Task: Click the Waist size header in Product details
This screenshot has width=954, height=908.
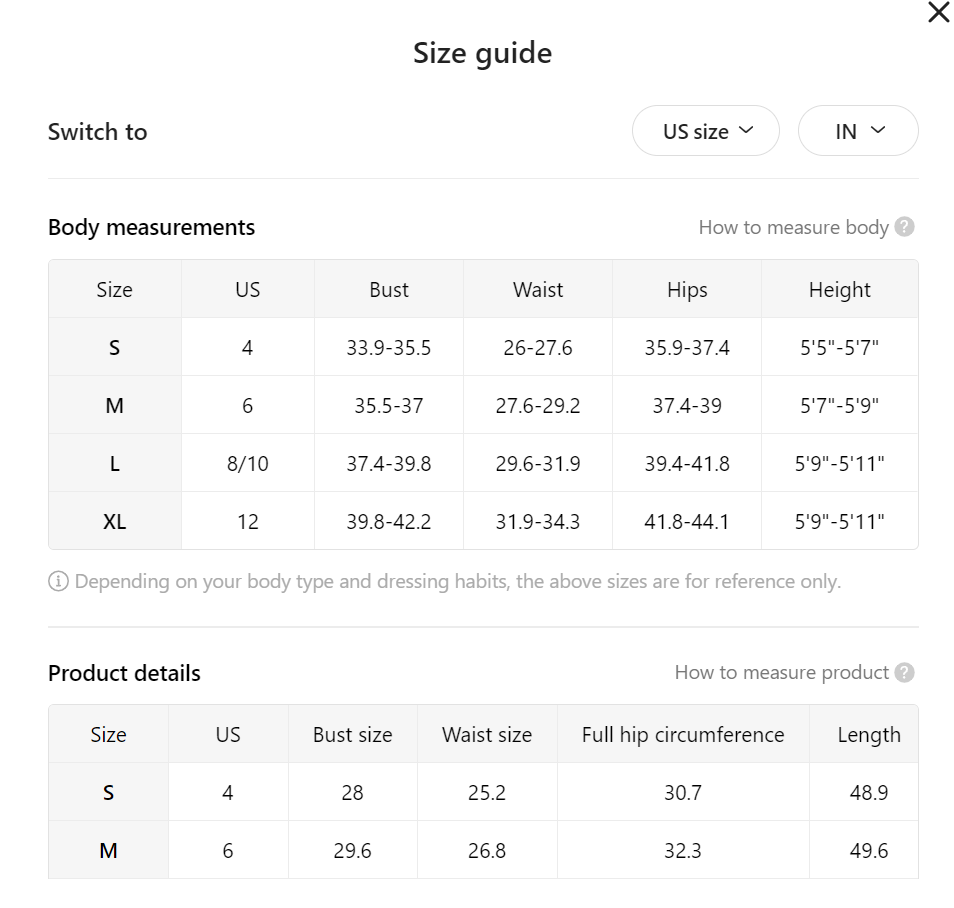Action: click(487, 735)
